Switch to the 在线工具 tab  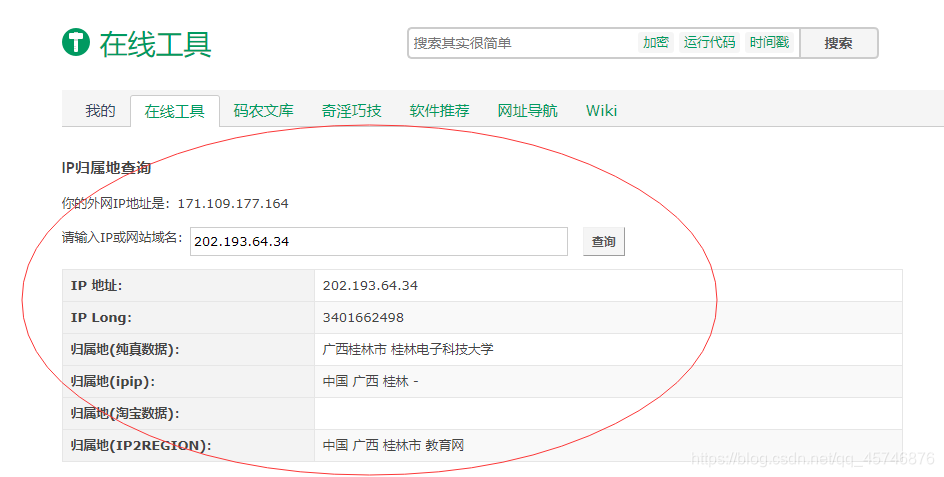pos(175,111)
